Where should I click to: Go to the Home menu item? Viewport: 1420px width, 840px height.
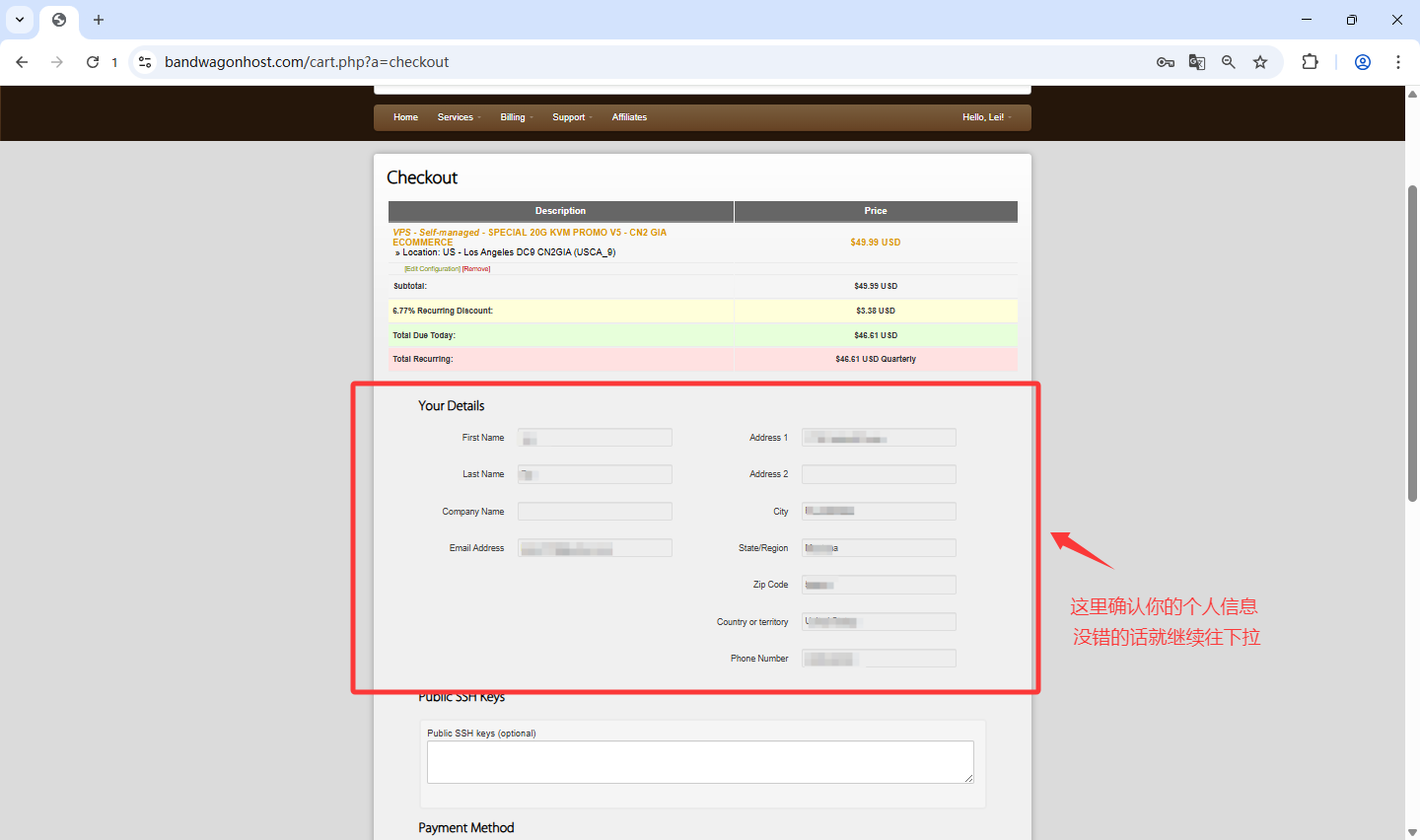click(405, 117)
